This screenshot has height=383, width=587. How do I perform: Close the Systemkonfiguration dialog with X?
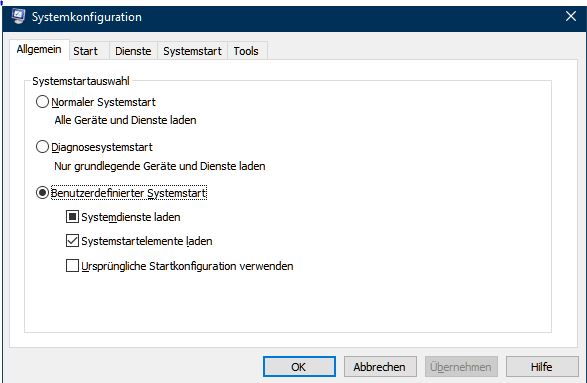click(571, 16)
